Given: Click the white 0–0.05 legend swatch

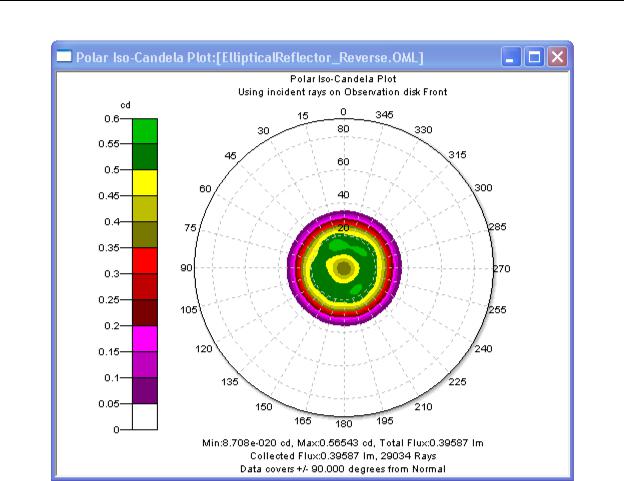Looking at the screenshot, I should (145, 417).
